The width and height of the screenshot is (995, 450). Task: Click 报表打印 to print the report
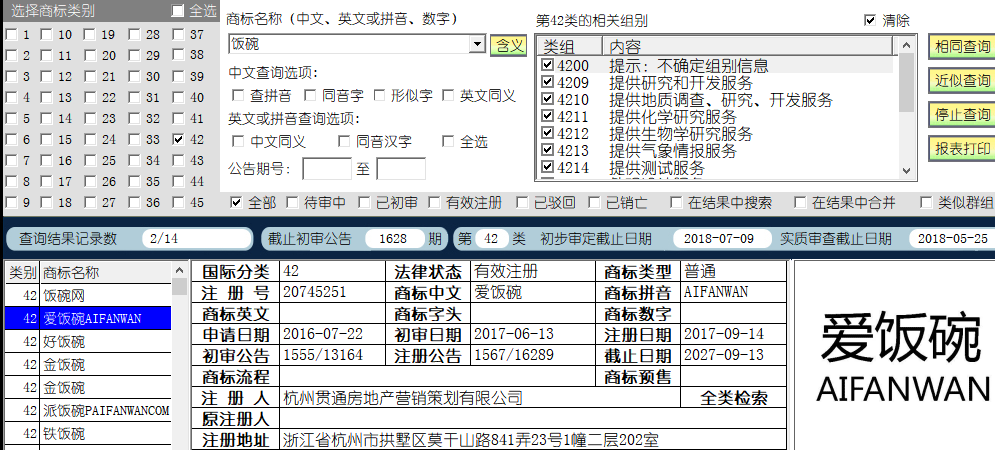pos(962,149)
